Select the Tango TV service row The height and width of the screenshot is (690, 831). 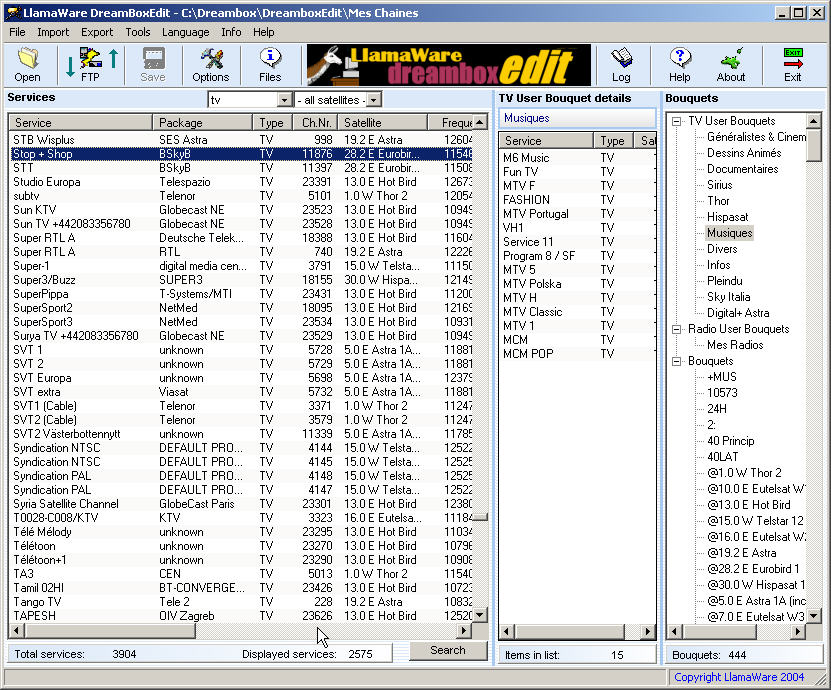241,602
